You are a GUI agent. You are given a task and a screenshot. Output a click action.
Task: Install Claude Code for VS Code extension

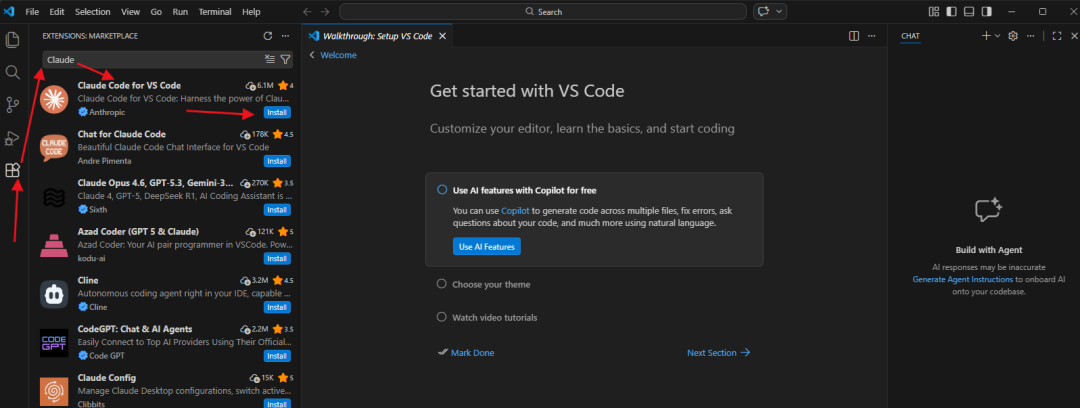[x=278, y=112]
